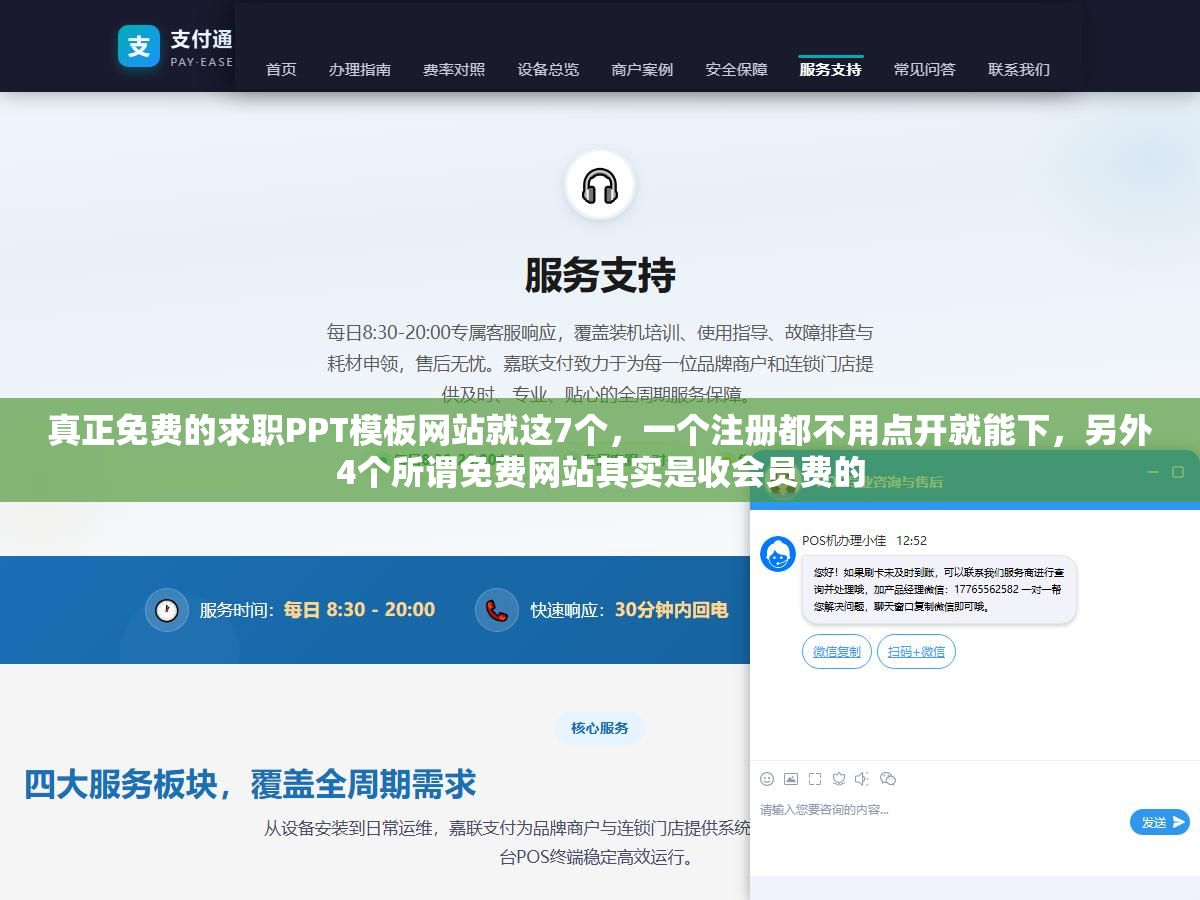Open 办理指南 navigation item
Screen dimensions: 1200x900
pyautogui.click(x=360, y=69)
